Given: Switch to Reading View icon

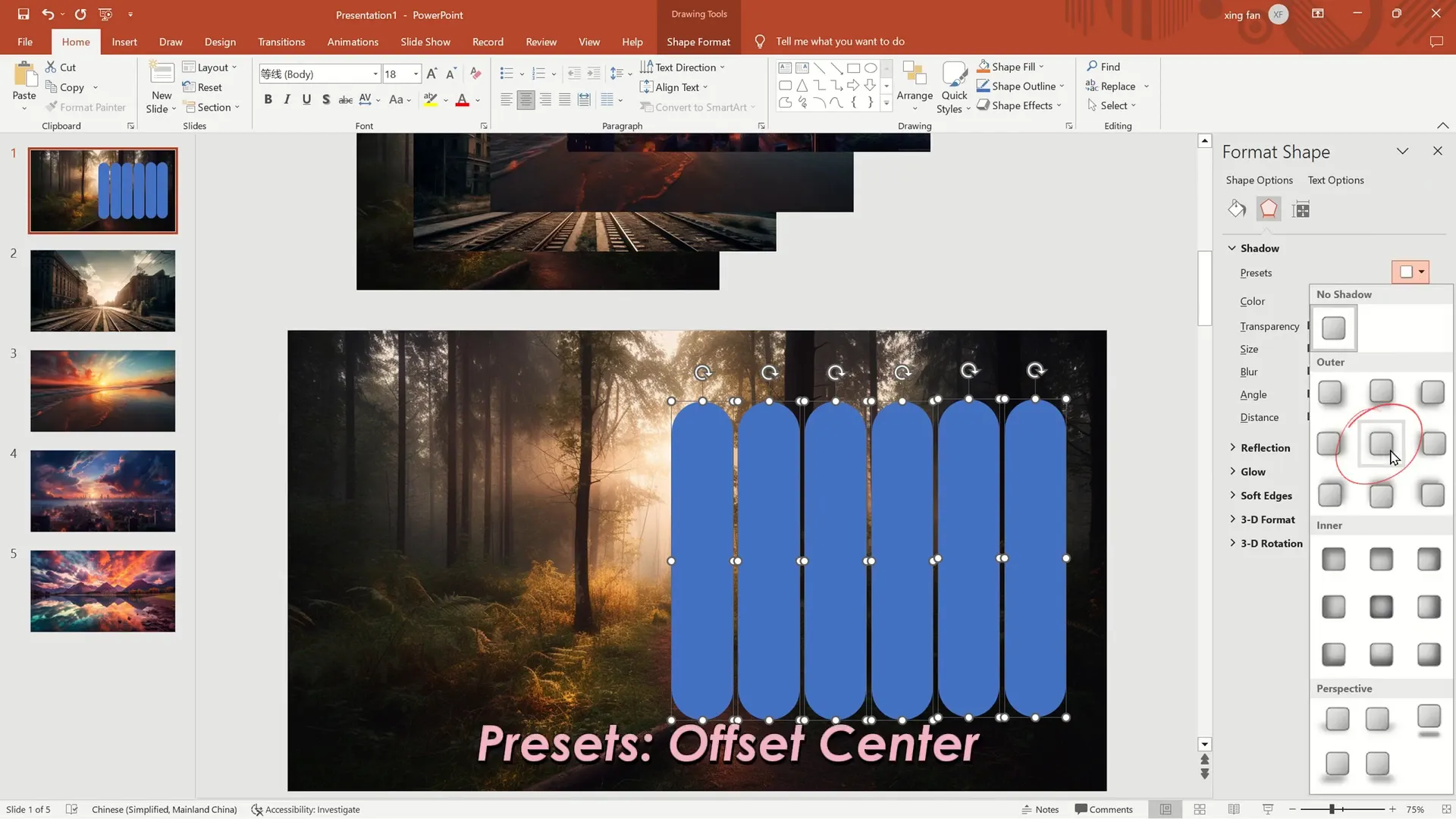Looking at the screenshot, I should pos(1234,810).
